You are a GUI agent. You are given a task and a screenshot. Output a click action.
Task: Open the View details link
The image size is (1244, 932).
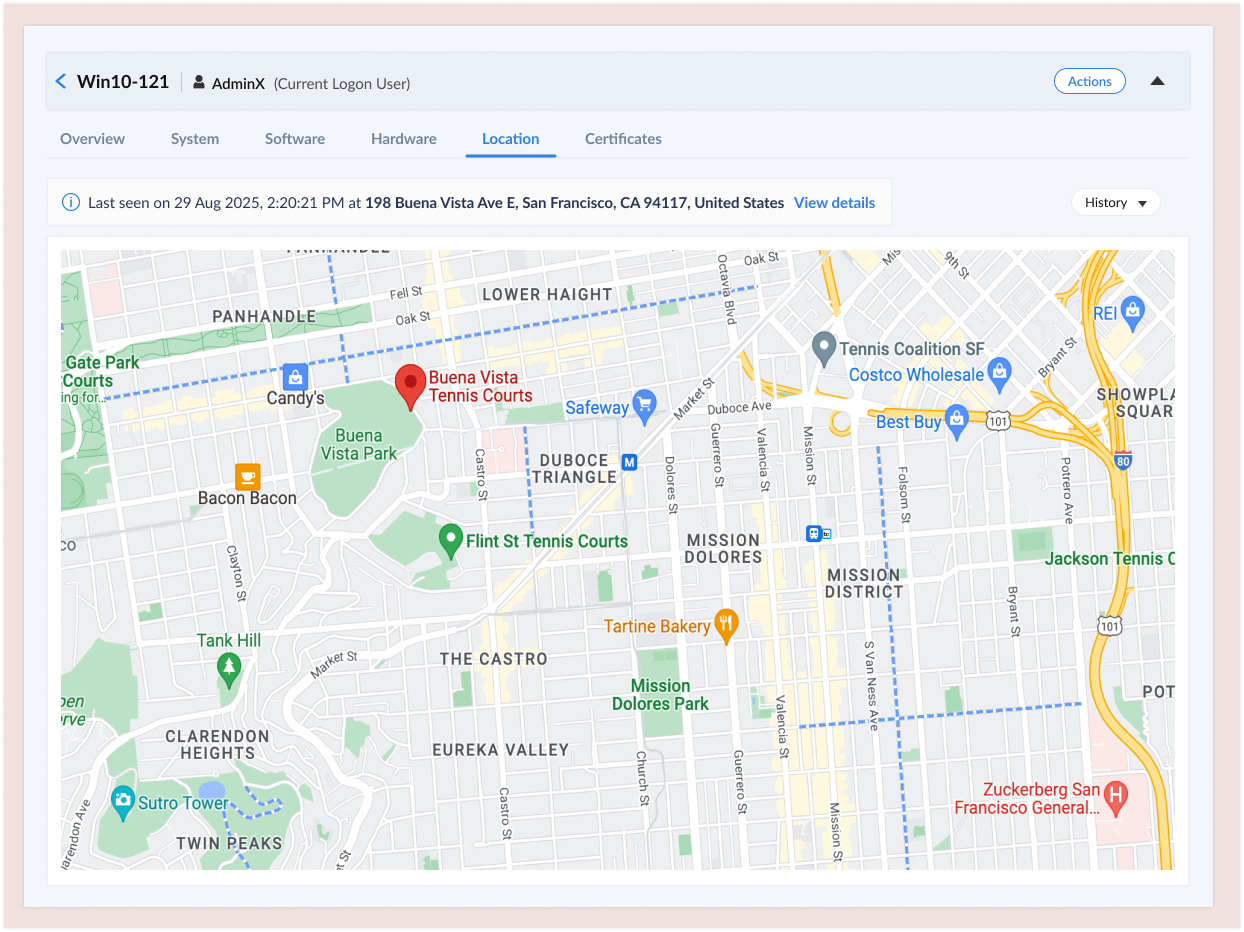pos(834,202)
